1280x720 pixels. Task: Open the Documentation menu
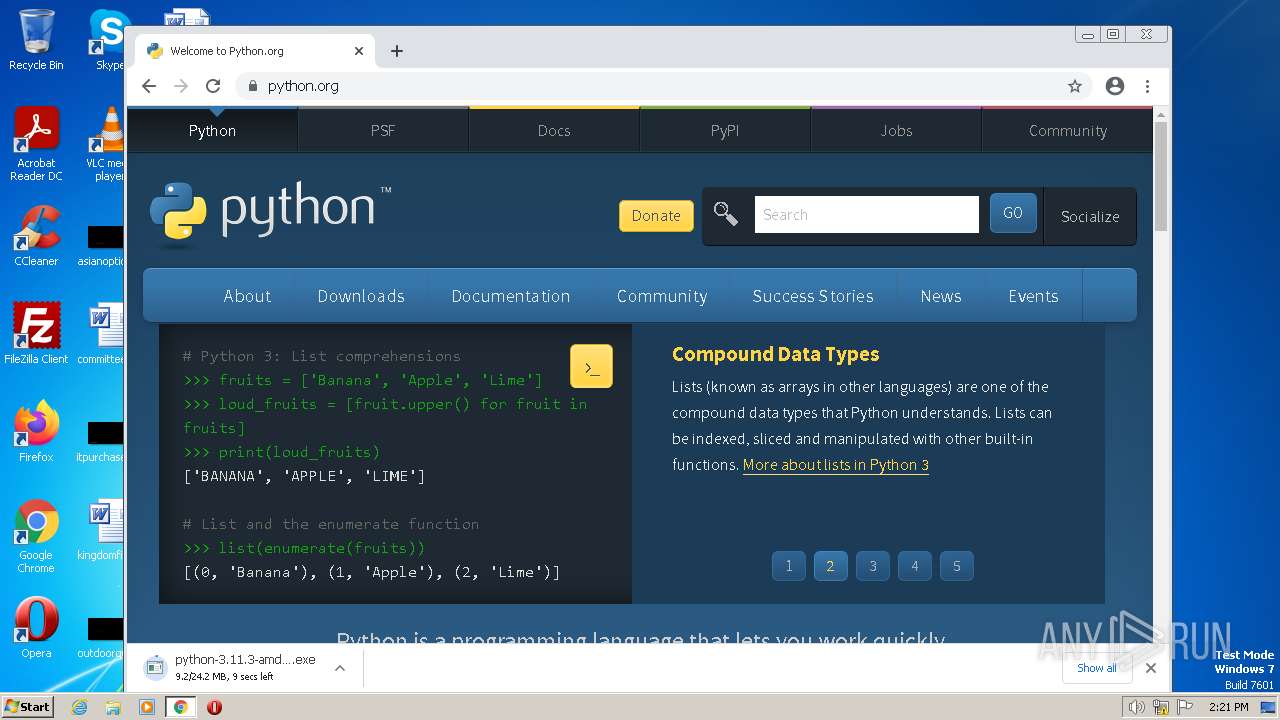[511, 296]
